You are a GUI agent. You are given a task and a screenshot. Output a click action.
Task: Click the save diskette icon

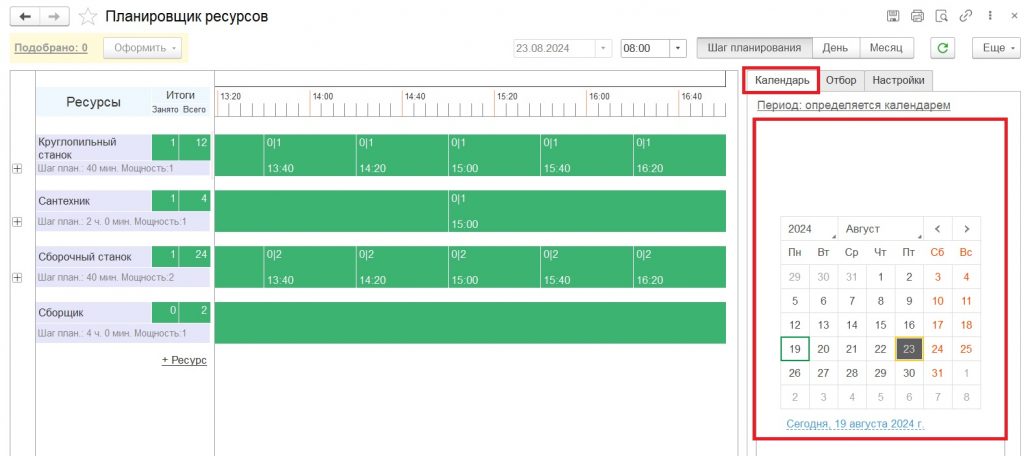(893, 16)
